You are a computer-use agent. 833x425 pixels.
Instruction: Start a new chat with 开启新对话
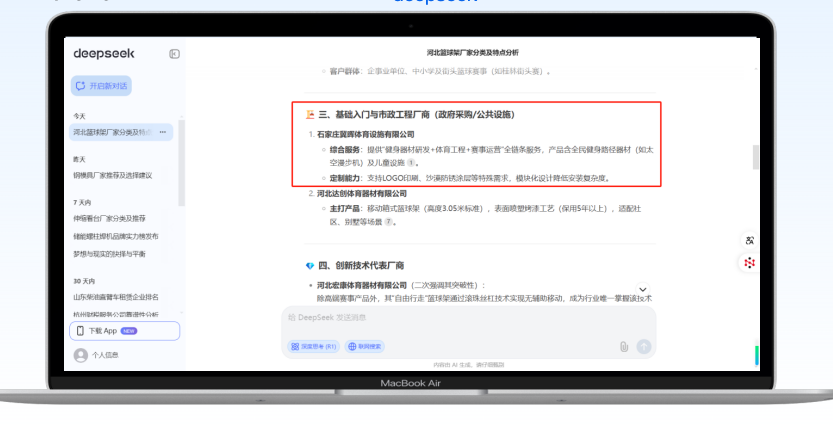pyautogui.click(x=101, y=86)
